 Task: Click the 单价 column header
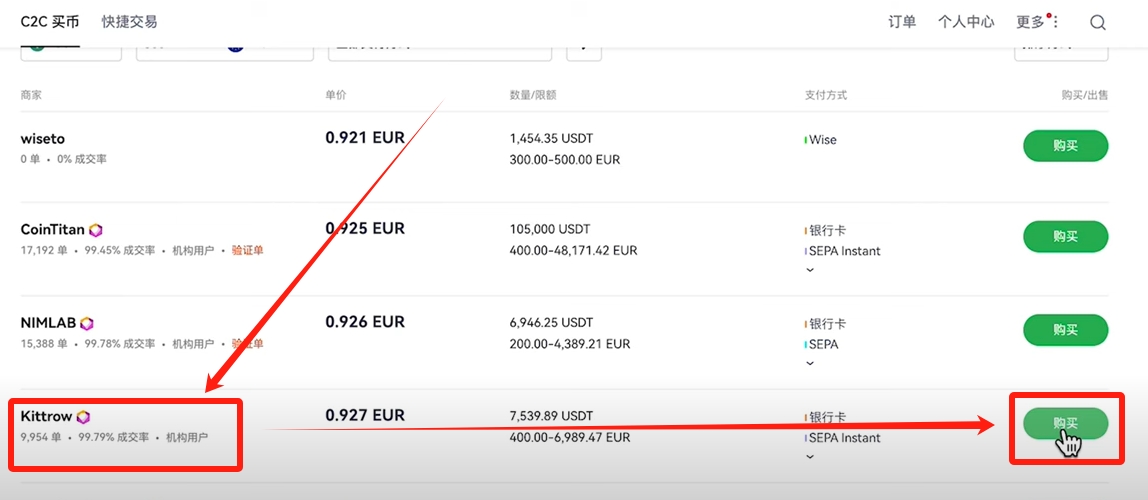335,95
